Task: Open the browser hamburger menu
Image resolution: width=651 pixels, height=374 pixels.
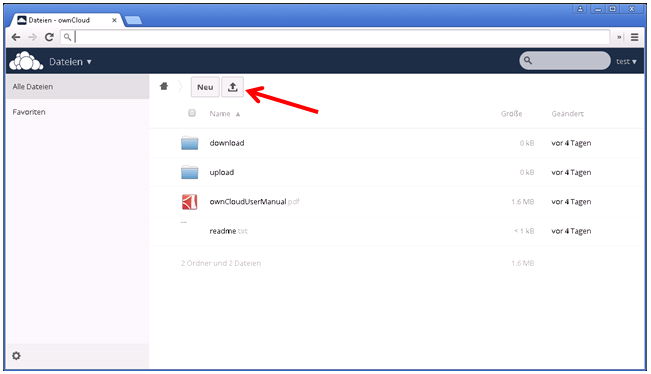Action: [x=634, y=37]
